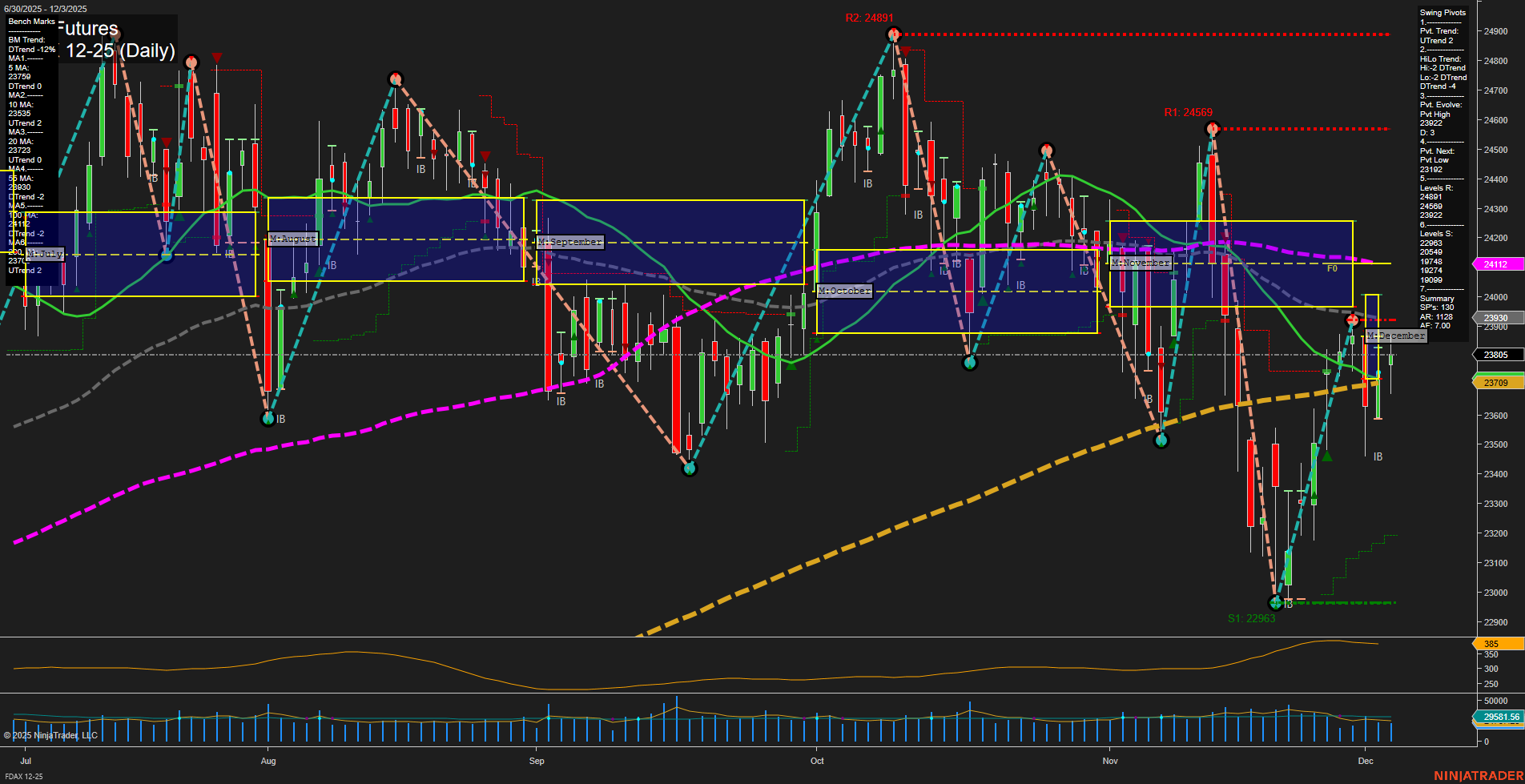Image resolution: width=1525 pixels, height=784 pixels.
Task: Click the S1: 22963 swing low marker
Action: pyautogui.click(x=1276, y=603)
